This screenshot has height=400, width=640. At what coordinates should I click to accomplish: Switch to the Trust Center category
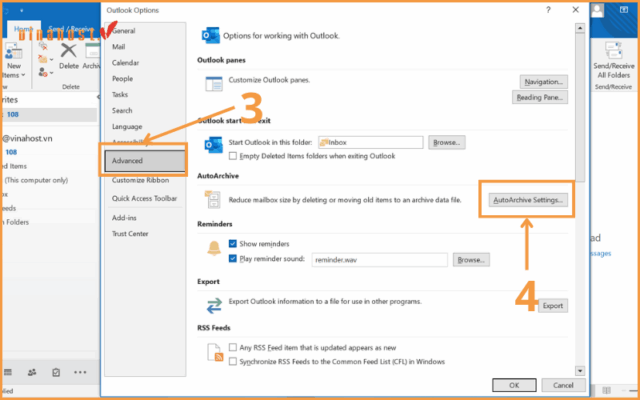[x=132, y=233]
